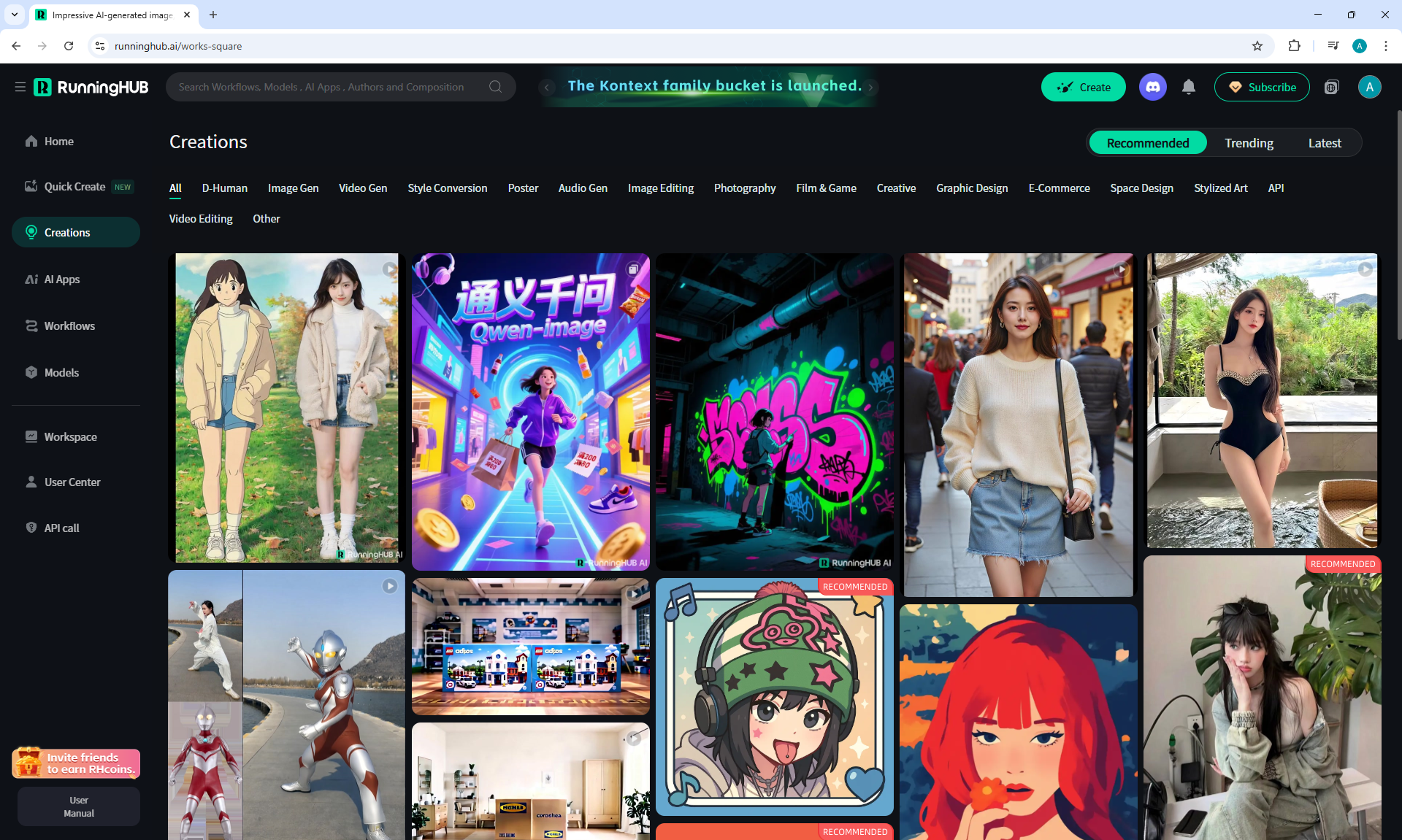This screenshot has height=840, width=1402.
Task: Select the Recommended sorting toggle
Action: click(1147, 143)
